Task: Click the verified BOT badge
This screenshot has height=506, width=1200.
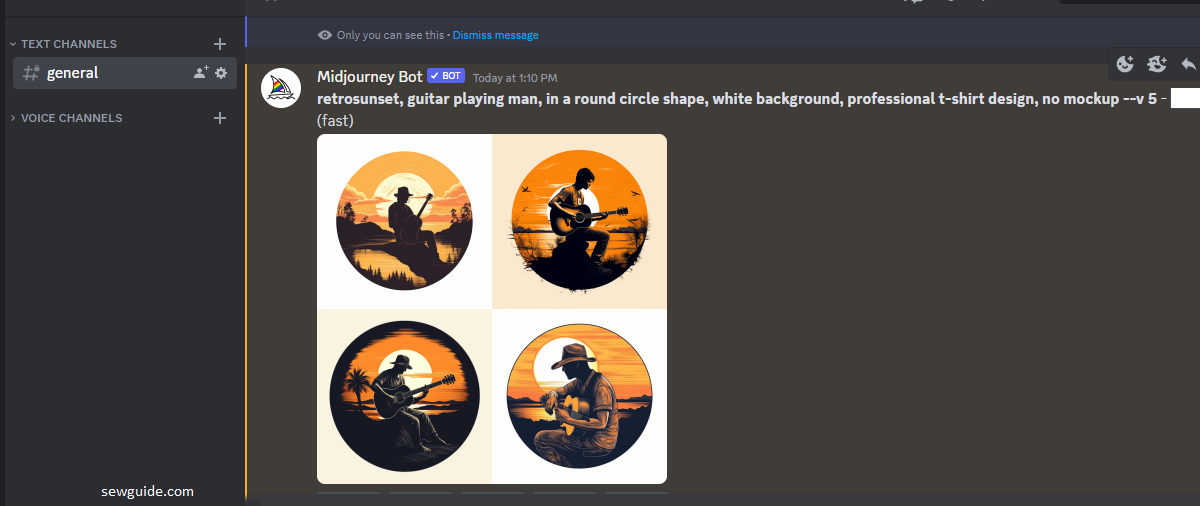Action: [x=446, y=76]
